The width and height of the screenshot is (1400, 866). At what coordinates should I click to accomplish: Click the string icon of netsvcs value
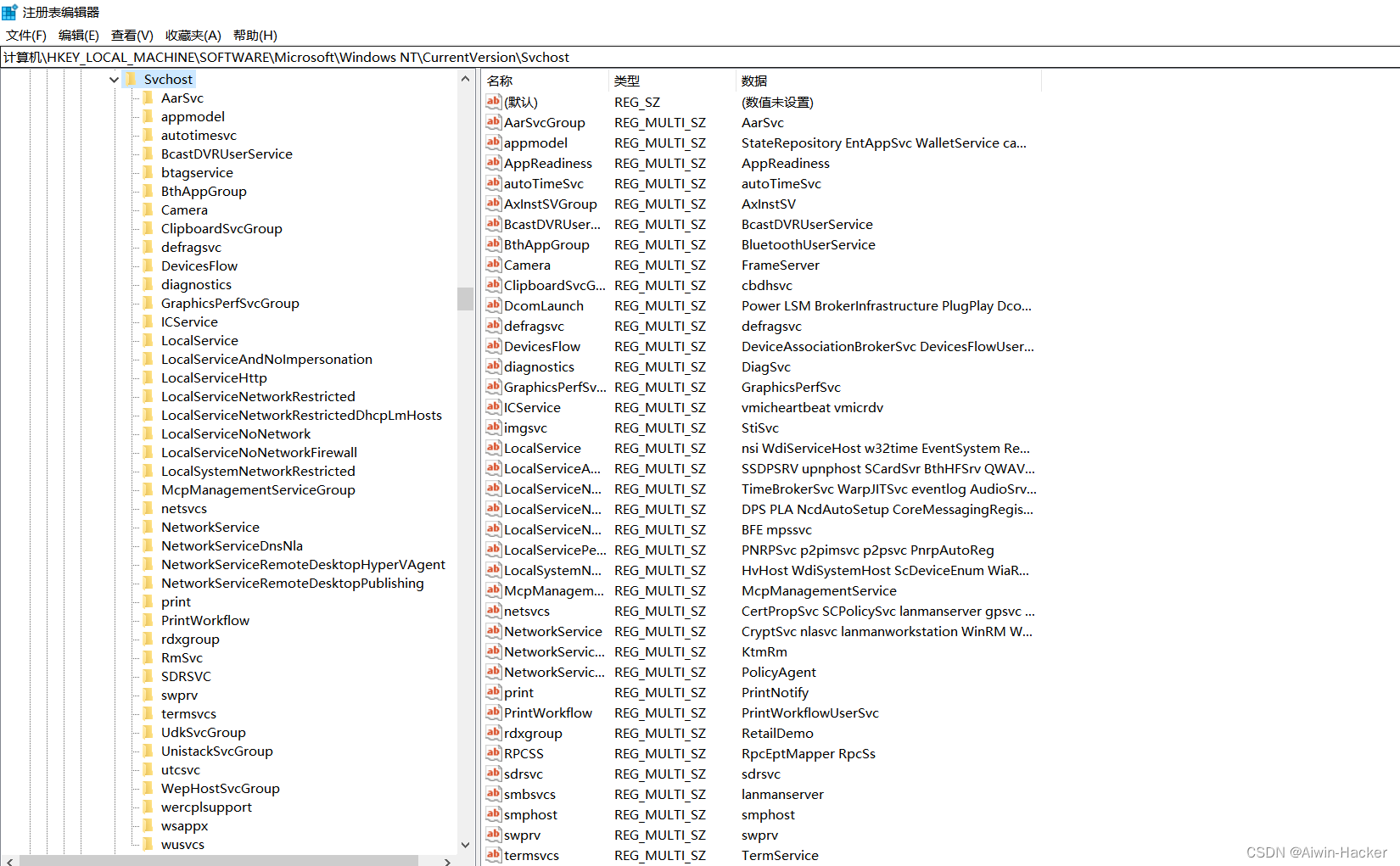coord(494,611)
